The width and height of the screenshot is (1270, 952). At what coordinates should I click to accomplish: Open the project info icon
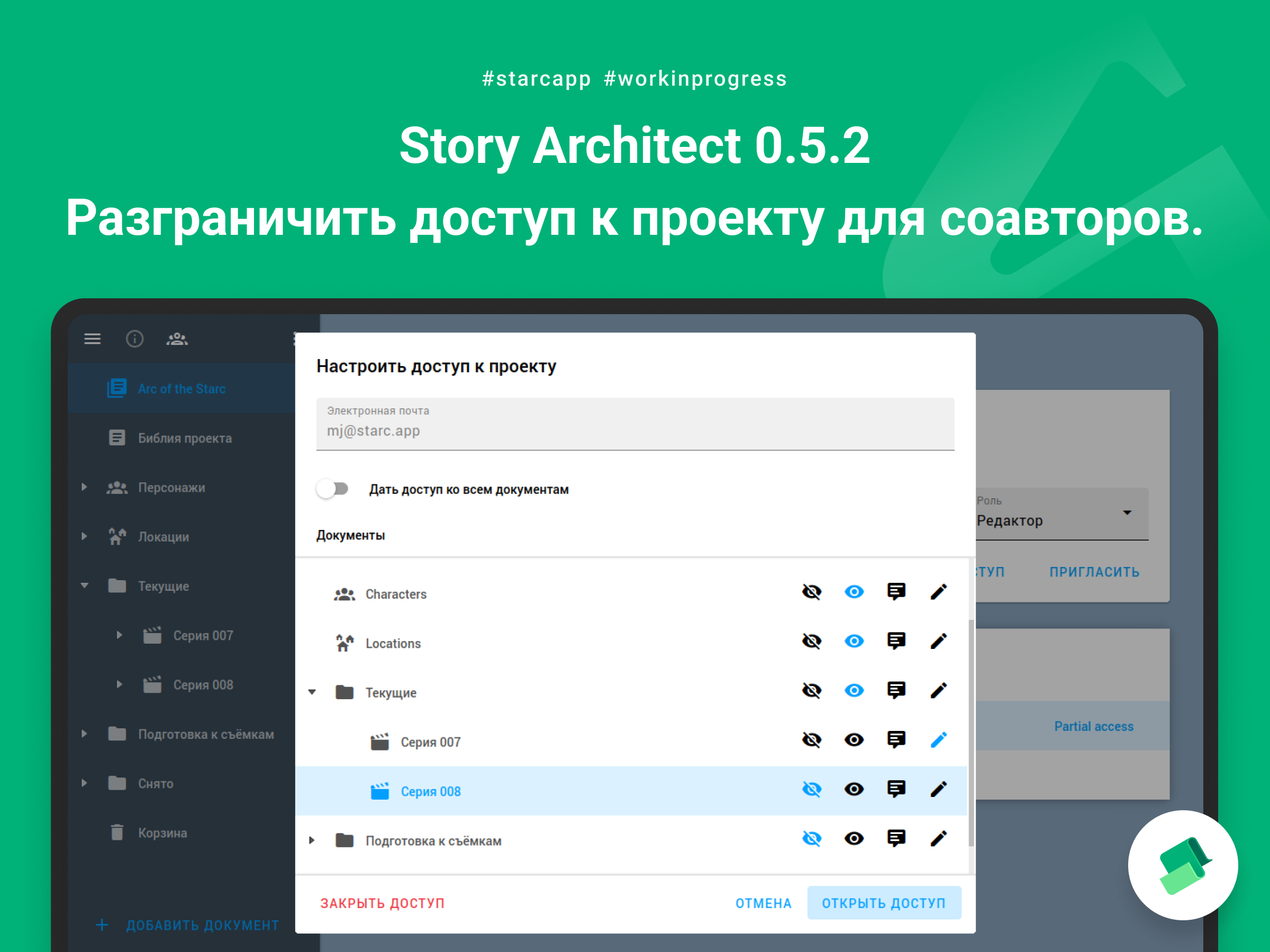coord(134,339)
